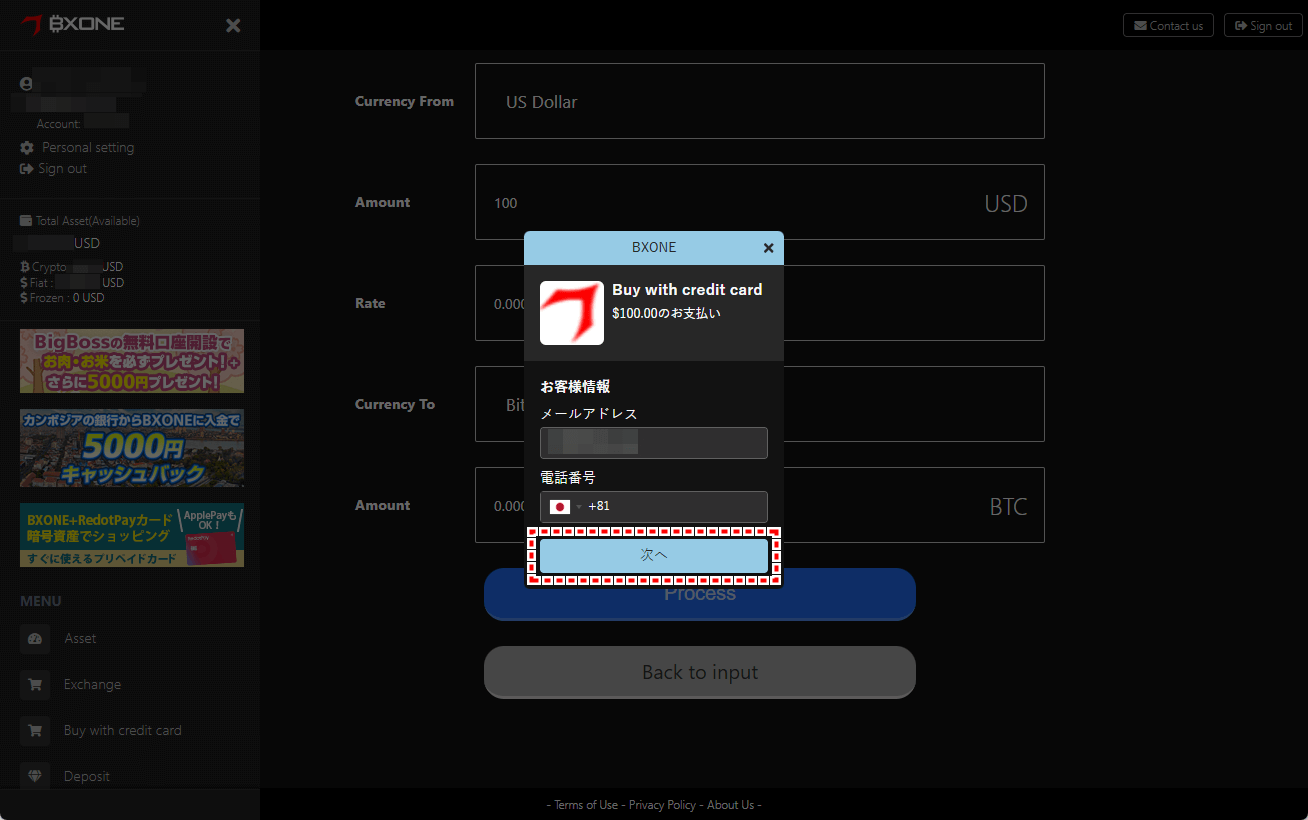Close the sidebar with the X icon
This screenshot has width=1308, height=820.
(233, 25)
